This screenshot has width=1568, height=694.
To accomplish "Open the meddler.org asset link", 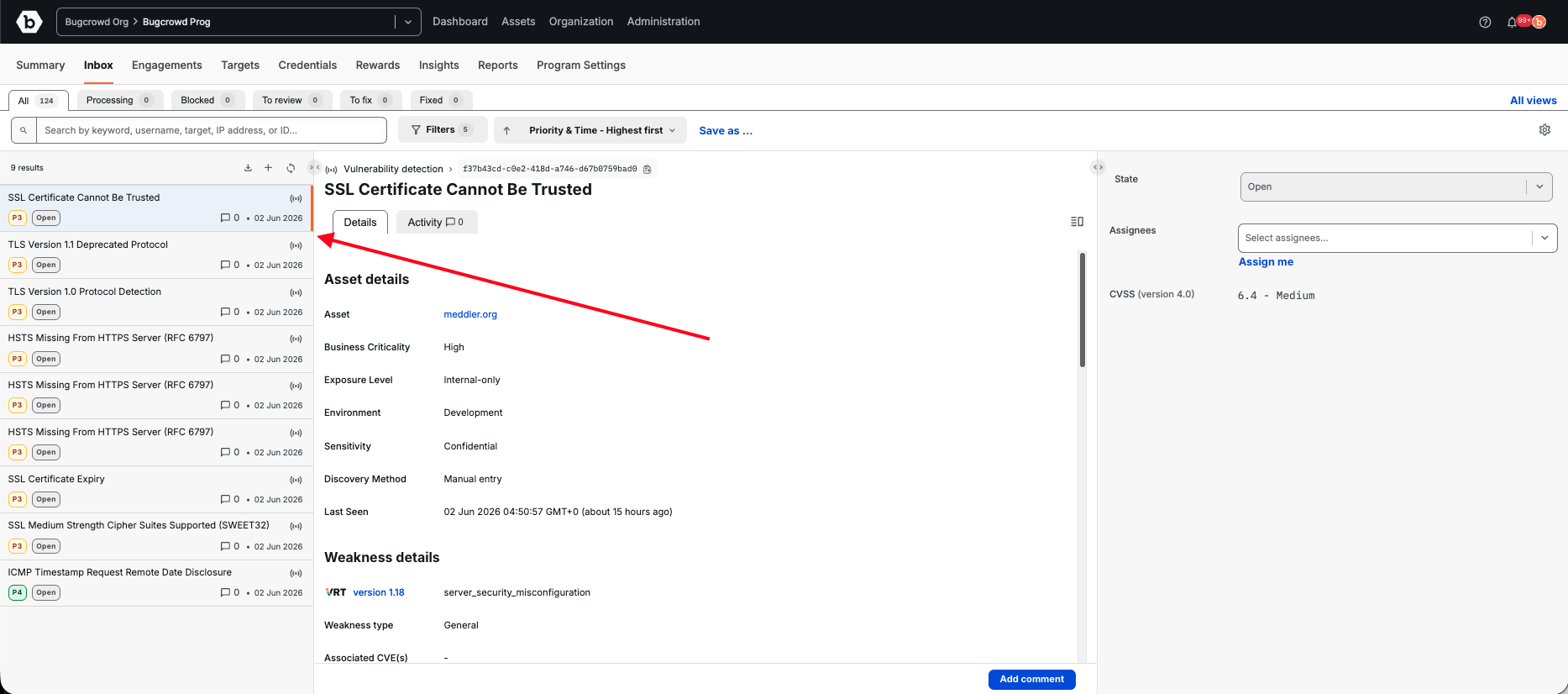I will pos(470,314).
